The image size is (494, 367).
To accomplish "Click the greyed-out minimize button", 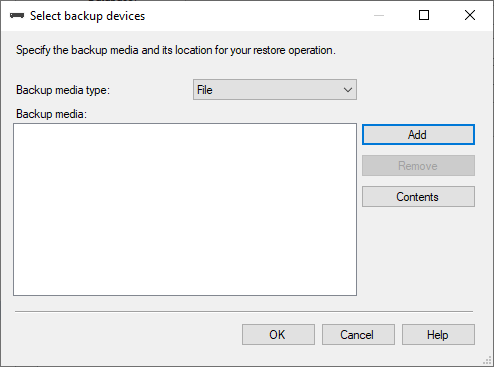I will pos(379,15).
